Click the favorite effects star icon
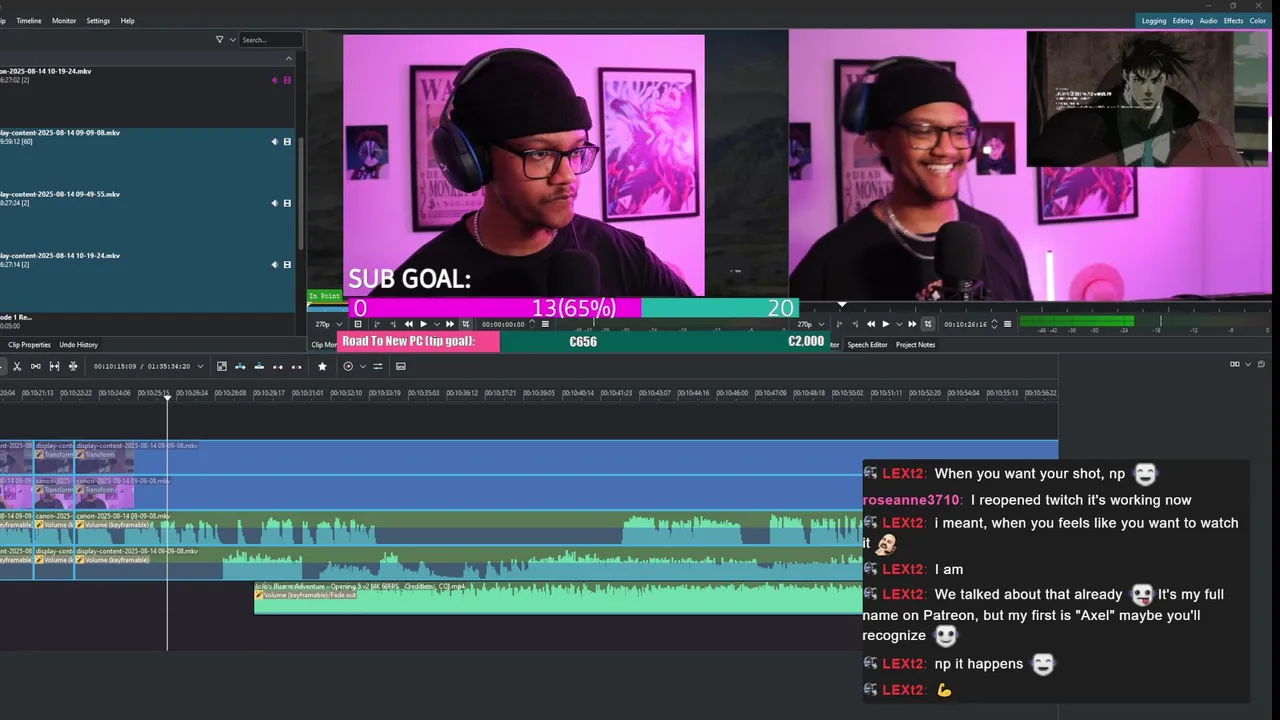The width and height of the screenshot is (1280, 720). click(x=322, y=366)
